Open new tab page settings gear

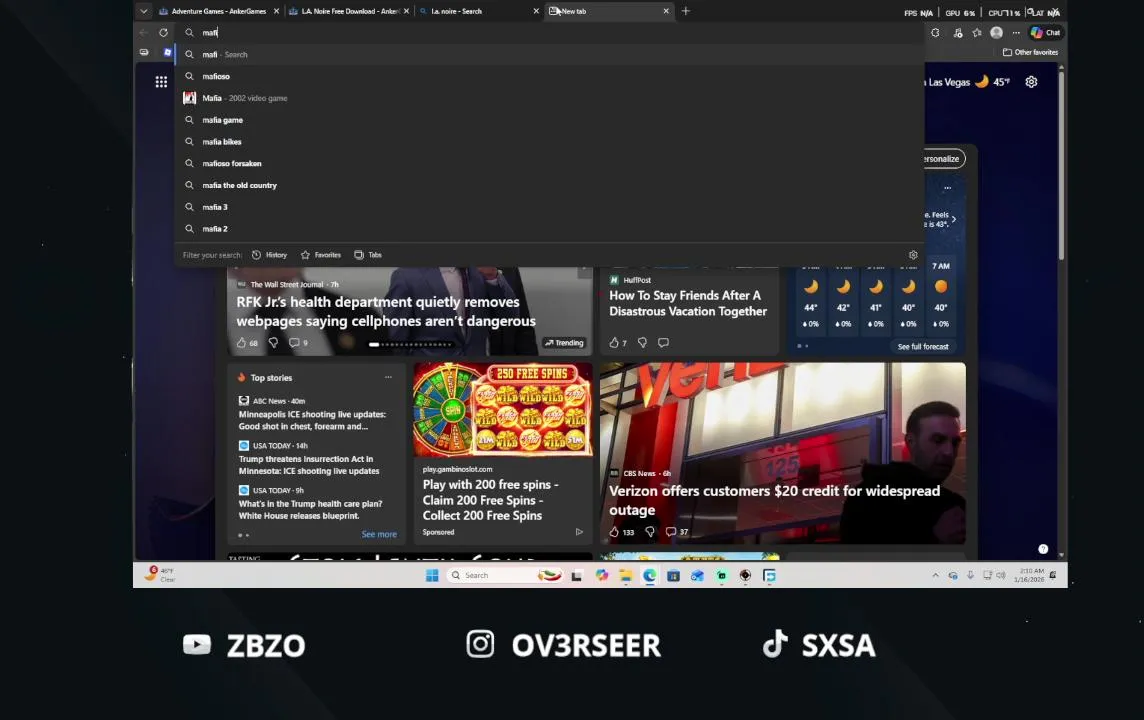coord(1031,82)
